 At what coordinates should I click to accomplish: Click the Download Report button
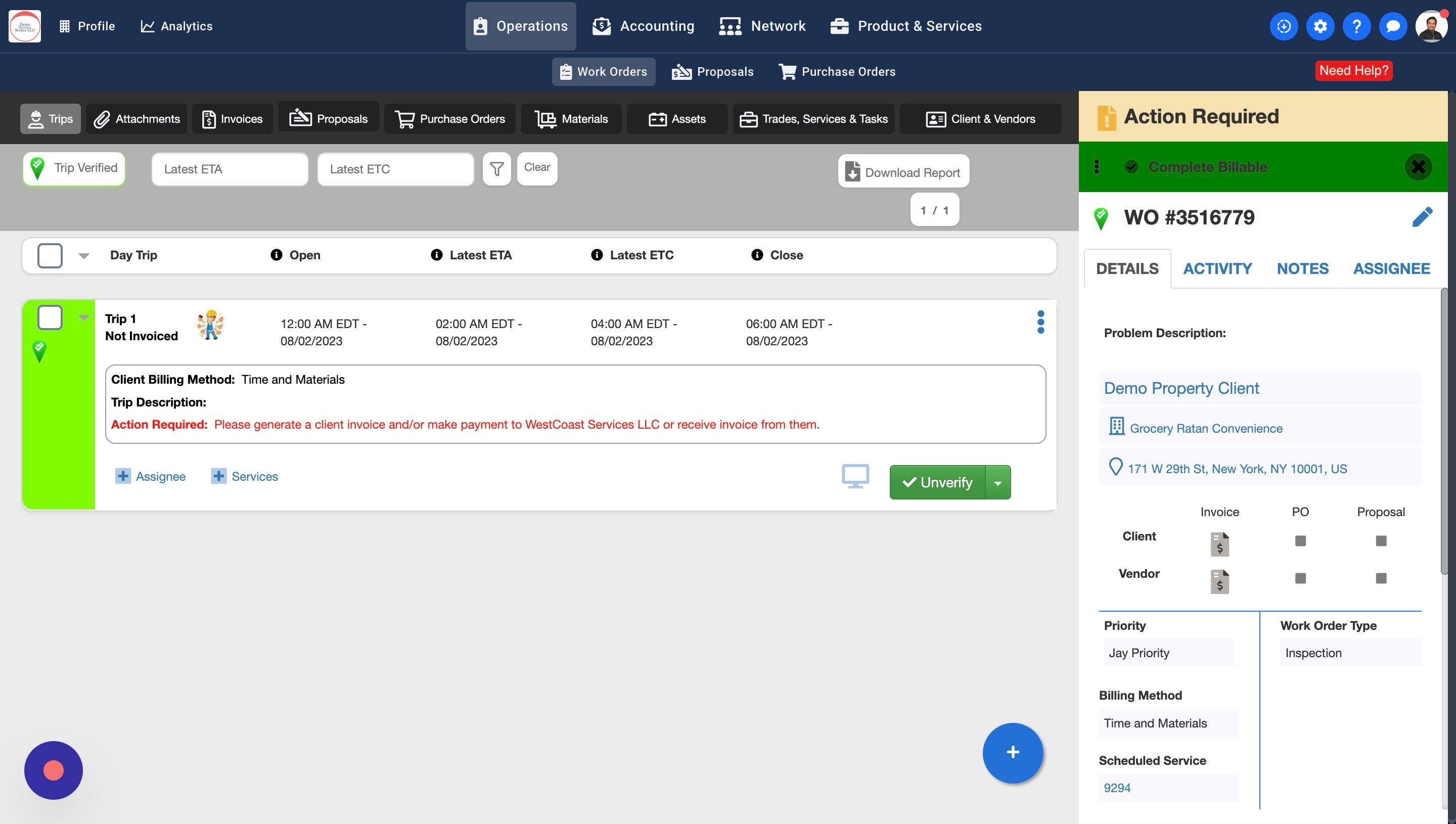point(903,172)
